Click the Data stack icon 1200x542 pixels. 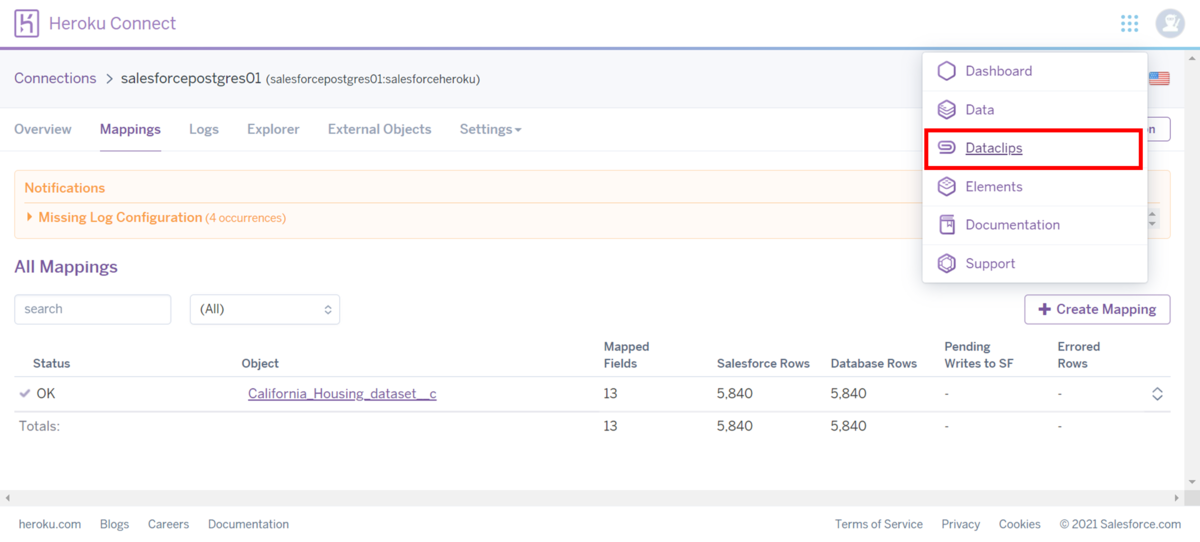tap(946, 110)
